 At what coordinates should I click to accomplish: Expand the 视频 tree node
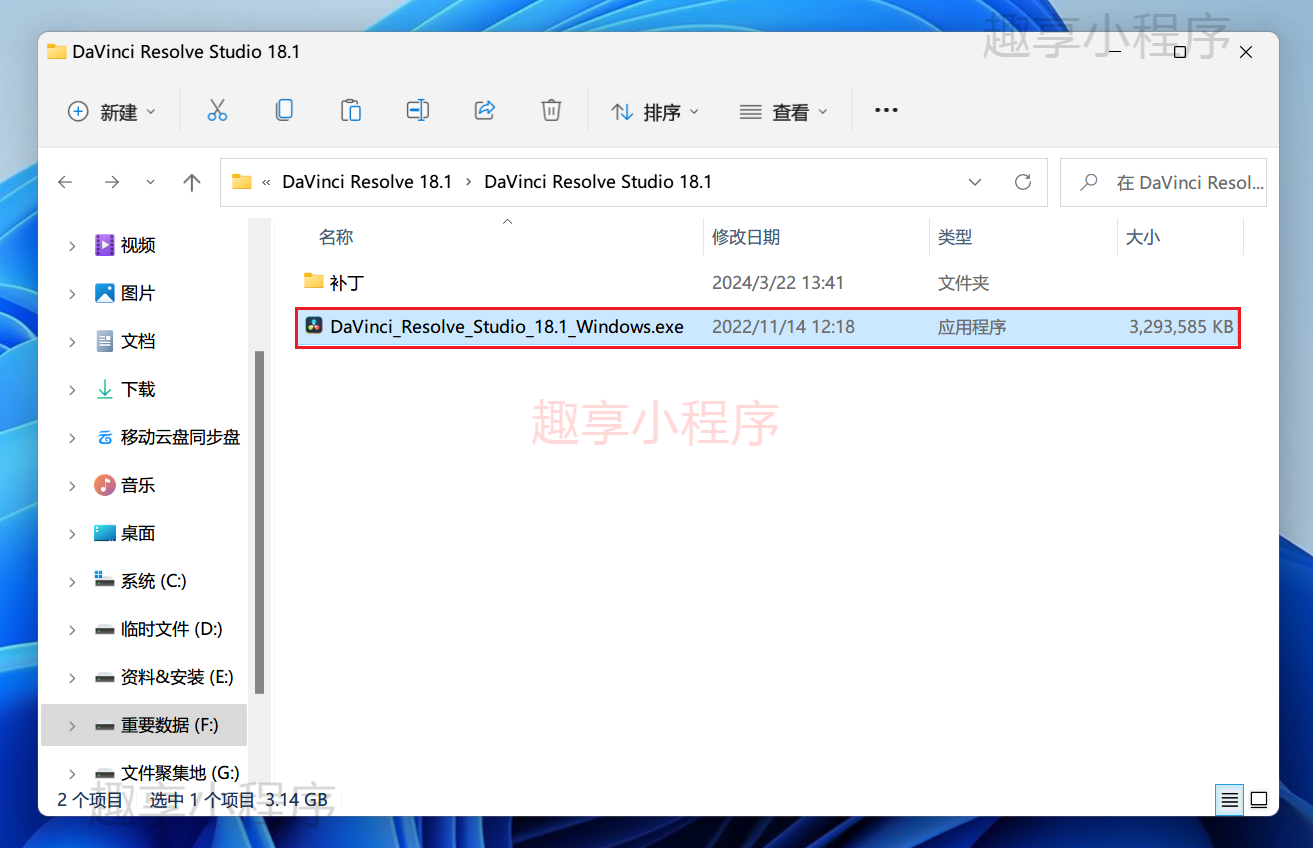72,245
